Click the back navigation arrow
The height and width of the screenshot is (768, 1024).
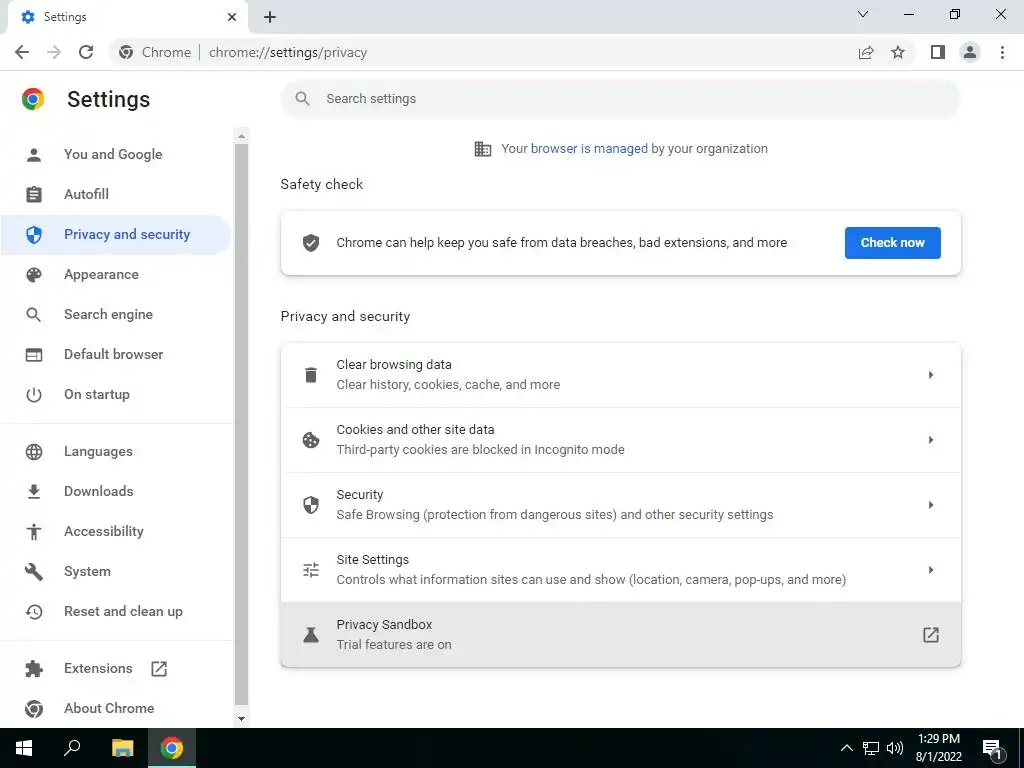coord(22,52)
